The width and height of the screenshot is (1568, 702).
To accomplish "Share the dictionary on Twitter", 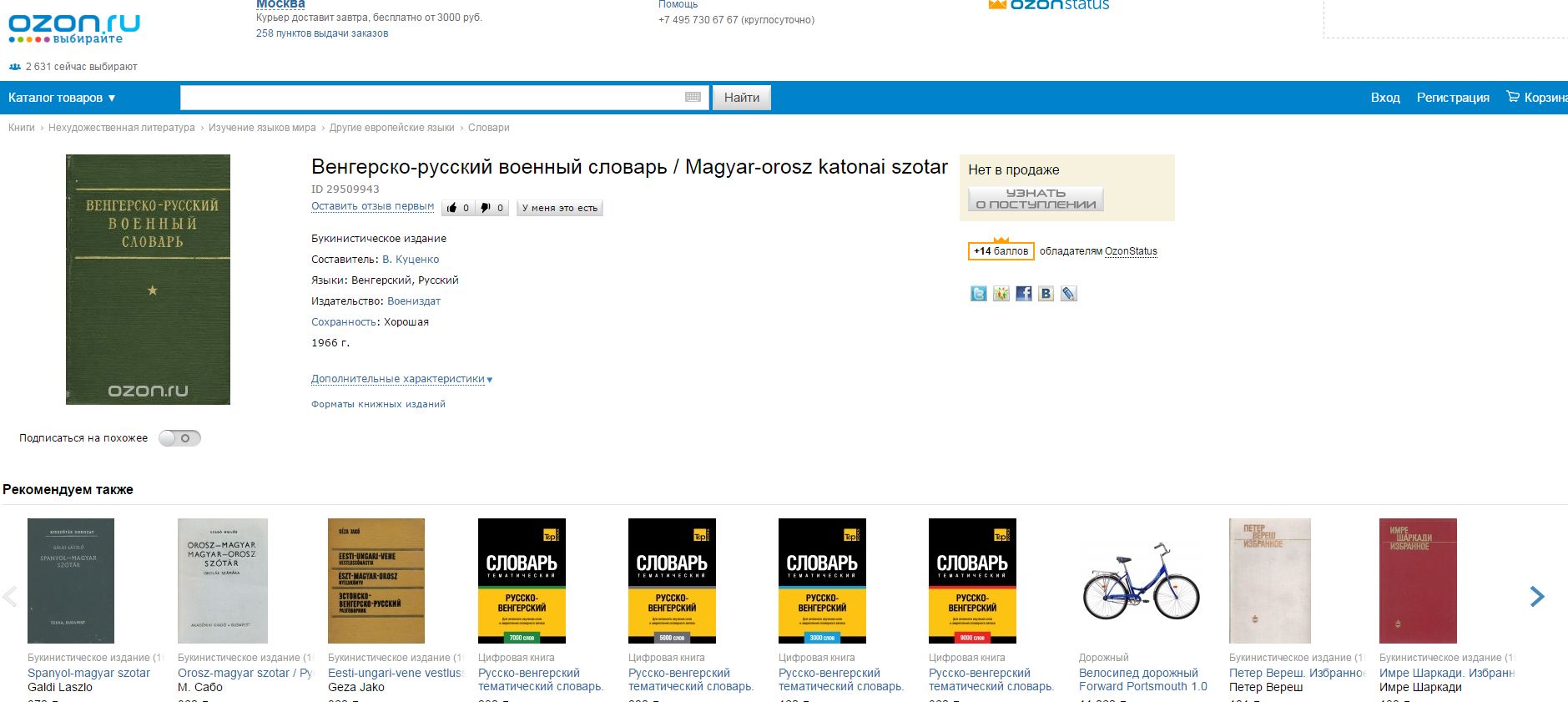I will click(979, 294).
